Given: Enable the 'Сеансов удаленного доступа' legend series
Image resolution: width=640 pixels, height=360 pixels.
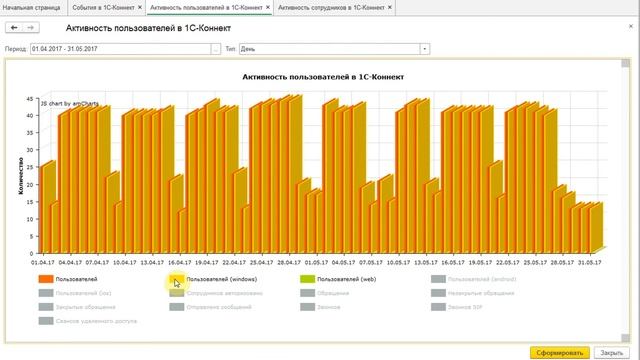Looking at the screenshot, I should pos(88,321).
